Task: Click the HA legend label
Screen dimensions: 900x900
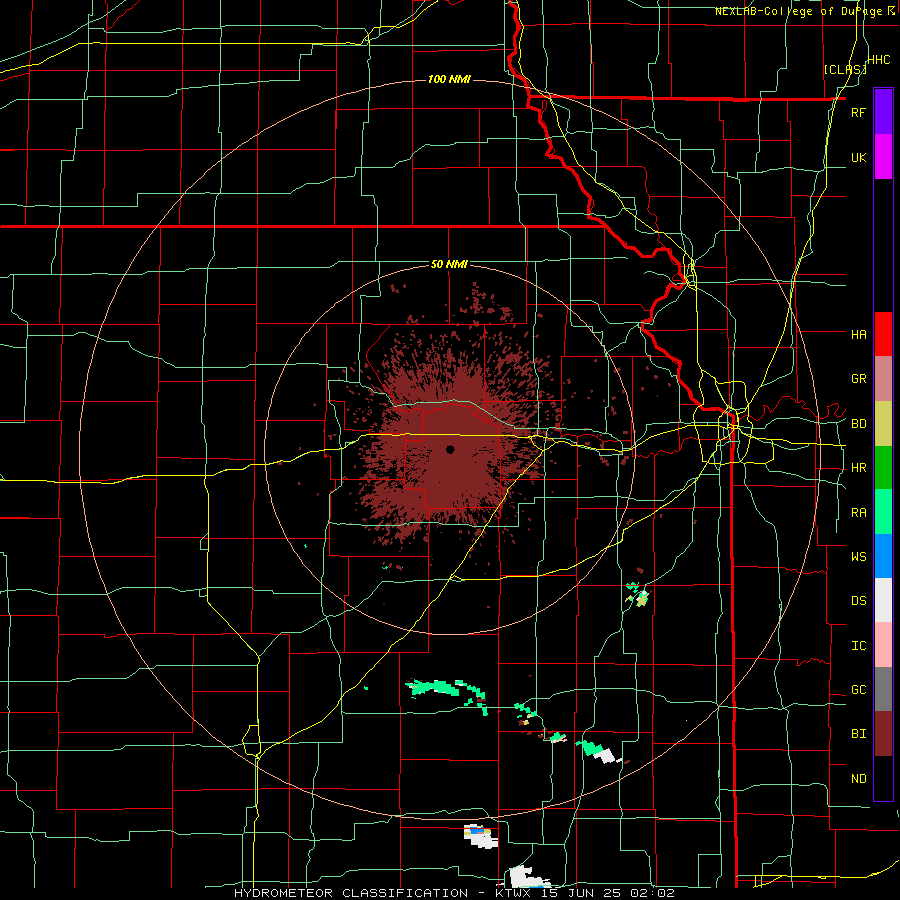Action: [859, 335]
